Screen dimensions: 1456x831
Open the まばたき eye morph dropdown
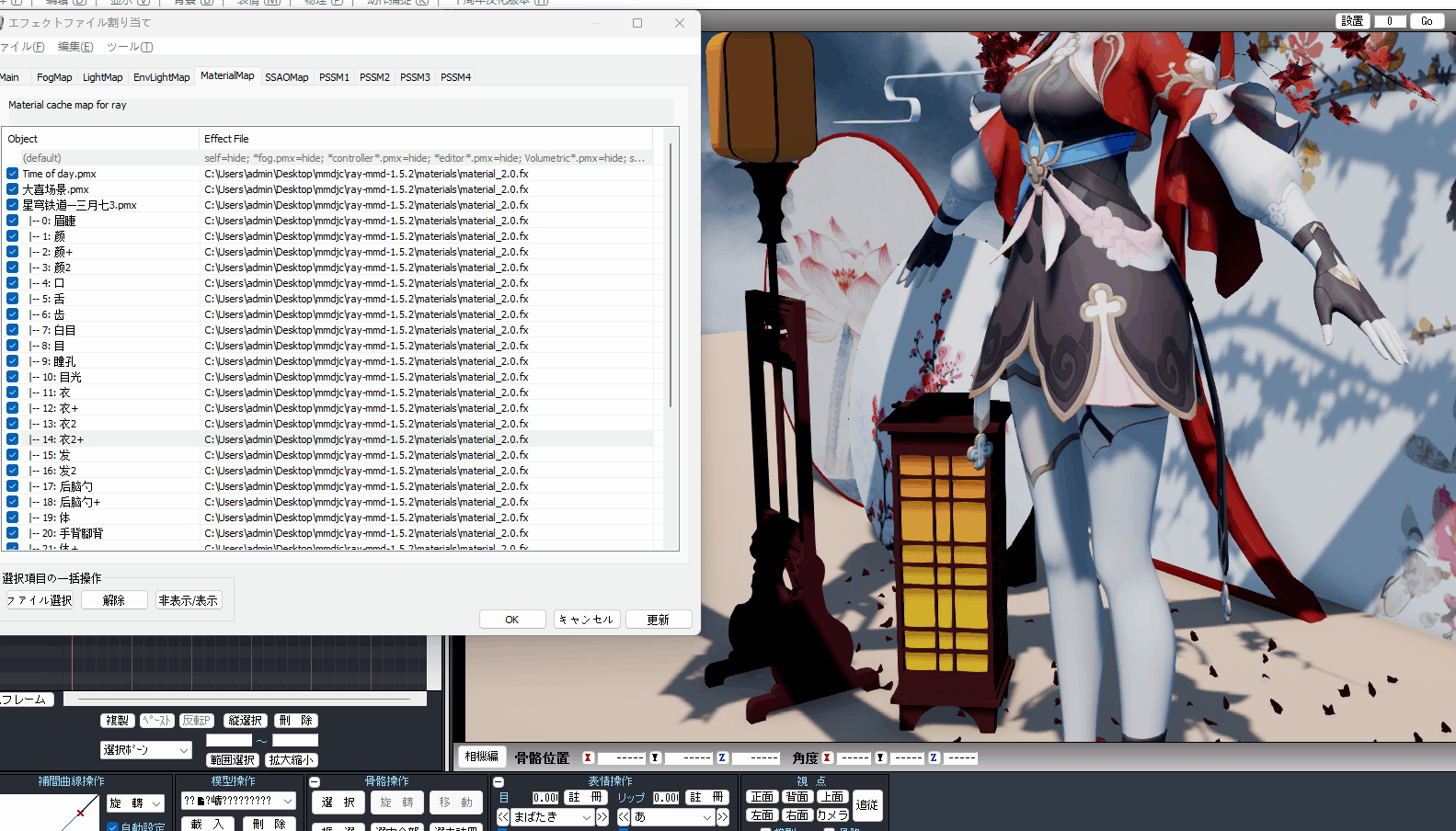pos(552,816)
